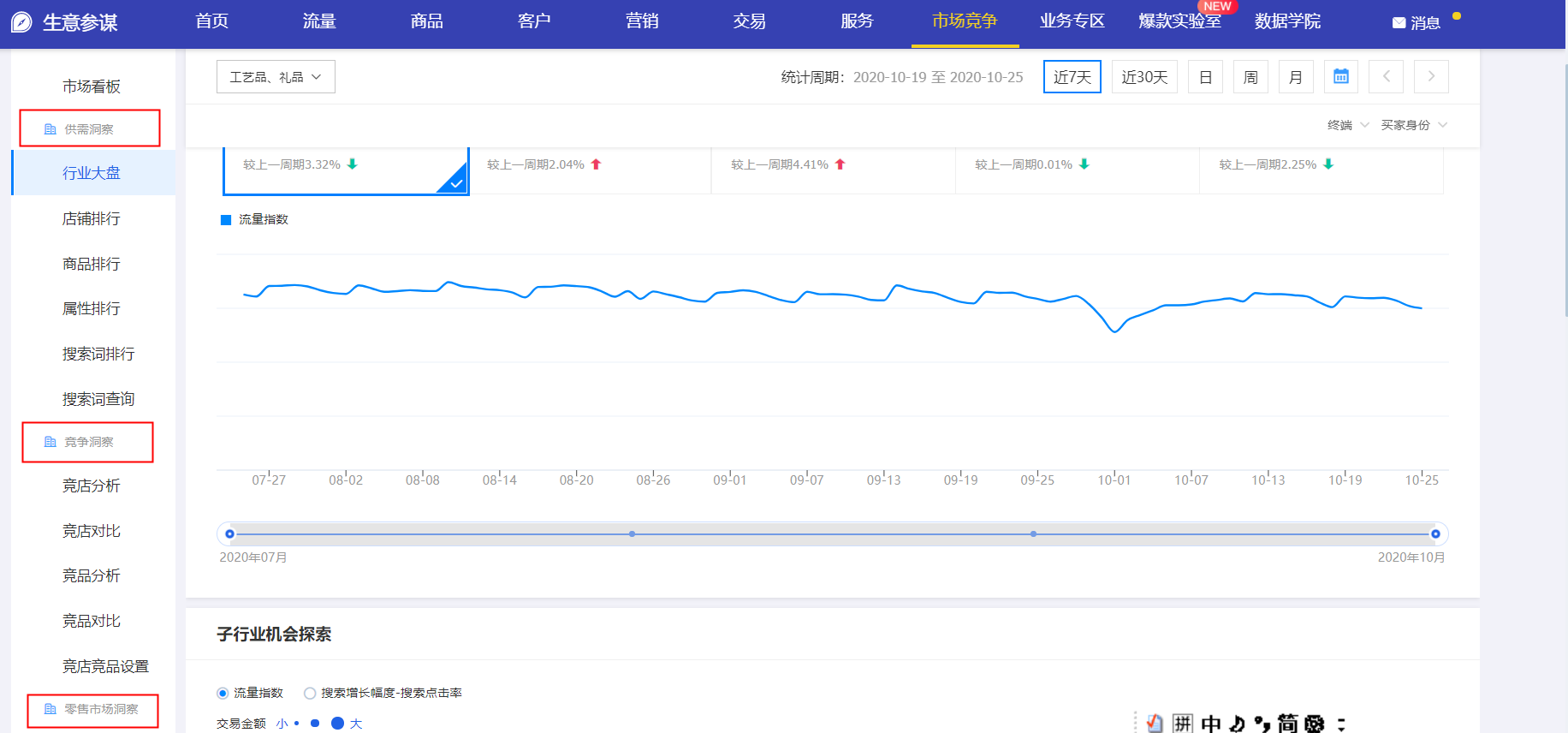1568x733 pixels.
Task: Open 搜索词排行 in sidebar
Action: [x=98, y=354]
